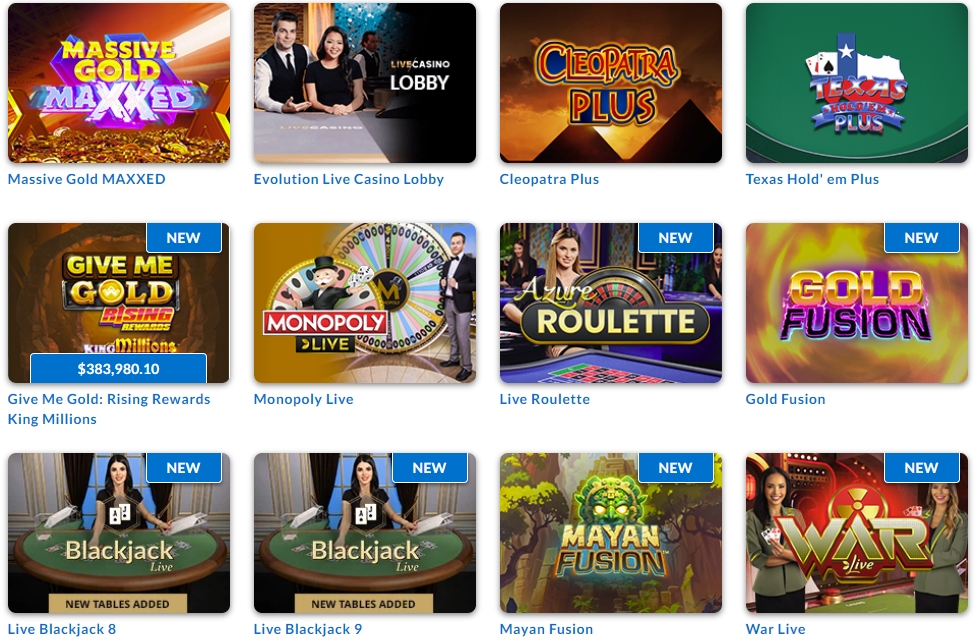Launch the Azure Roulette game tile
This screenshot has width=975, height=643.
611,303
